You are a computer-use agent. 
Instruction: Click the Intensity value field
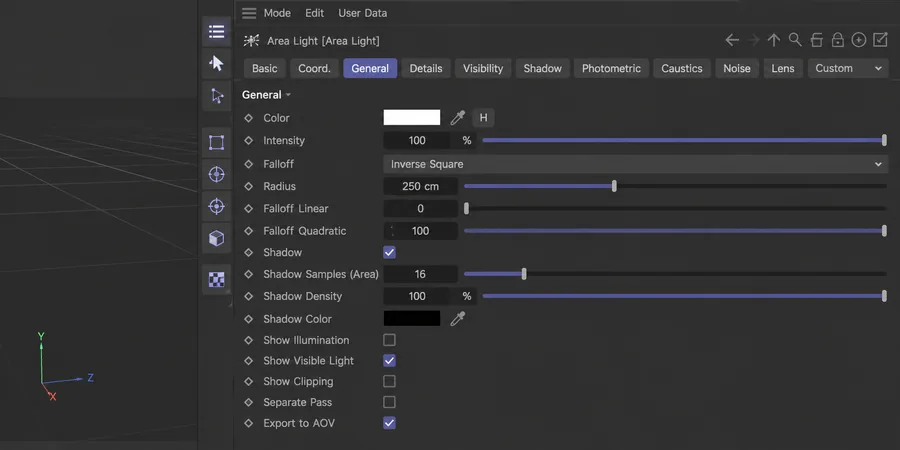tap(417, 140)
